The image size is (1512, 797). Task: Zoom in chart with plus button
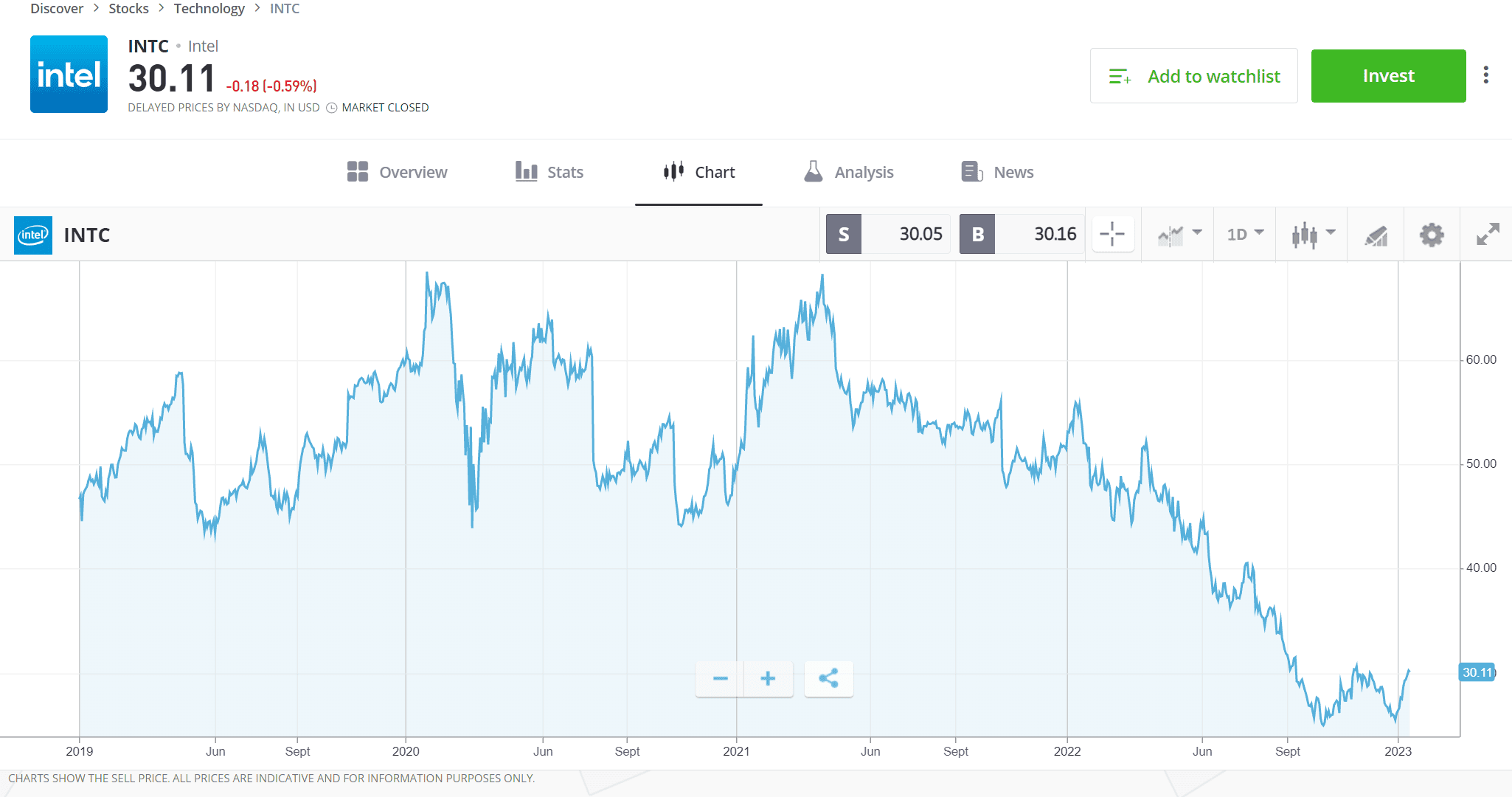pyautogui.click(x=768, y=678)
